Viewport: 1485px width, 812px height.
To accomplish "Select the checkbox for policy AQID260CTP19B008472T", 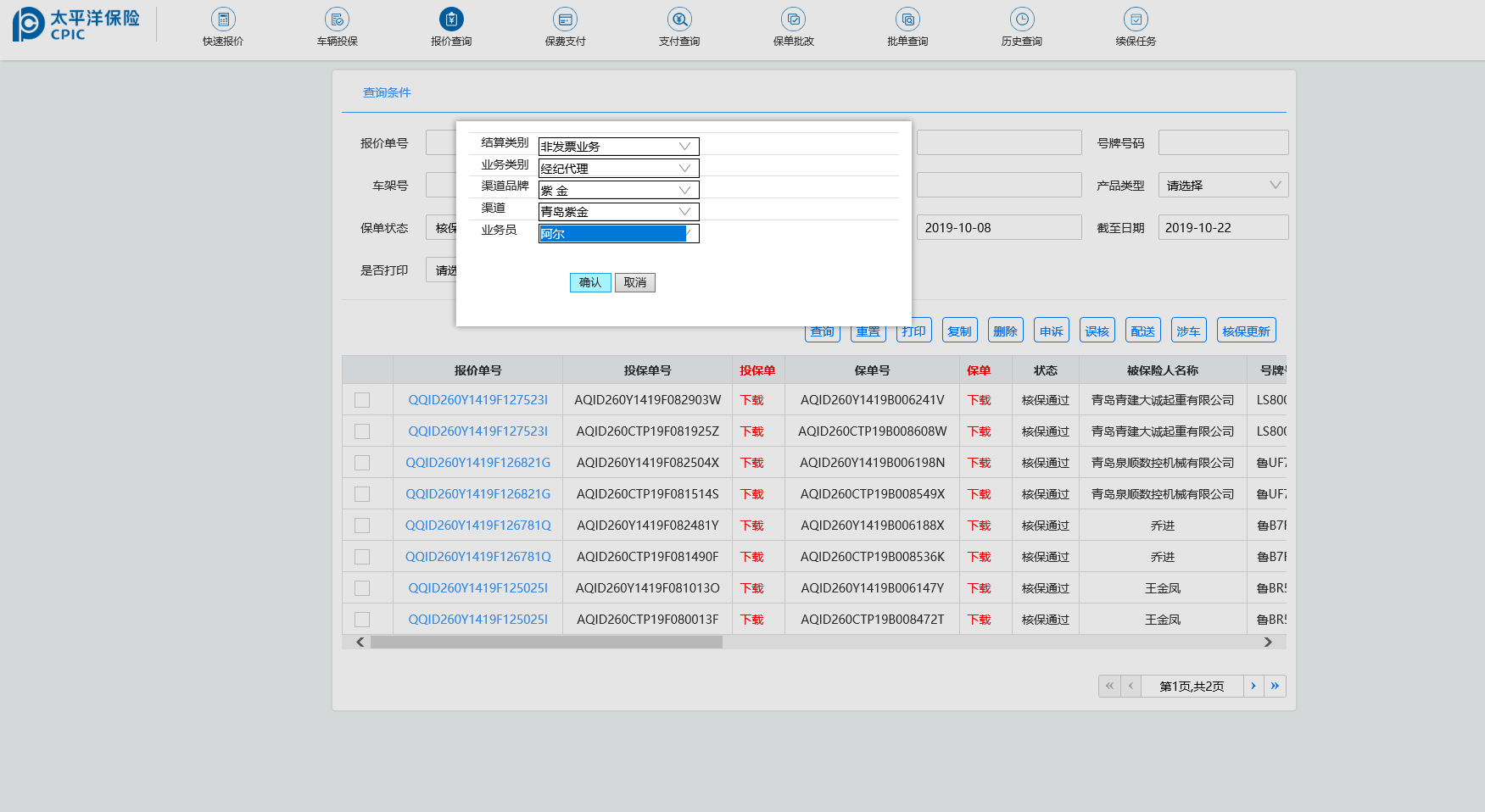I will tap(362, 620).
